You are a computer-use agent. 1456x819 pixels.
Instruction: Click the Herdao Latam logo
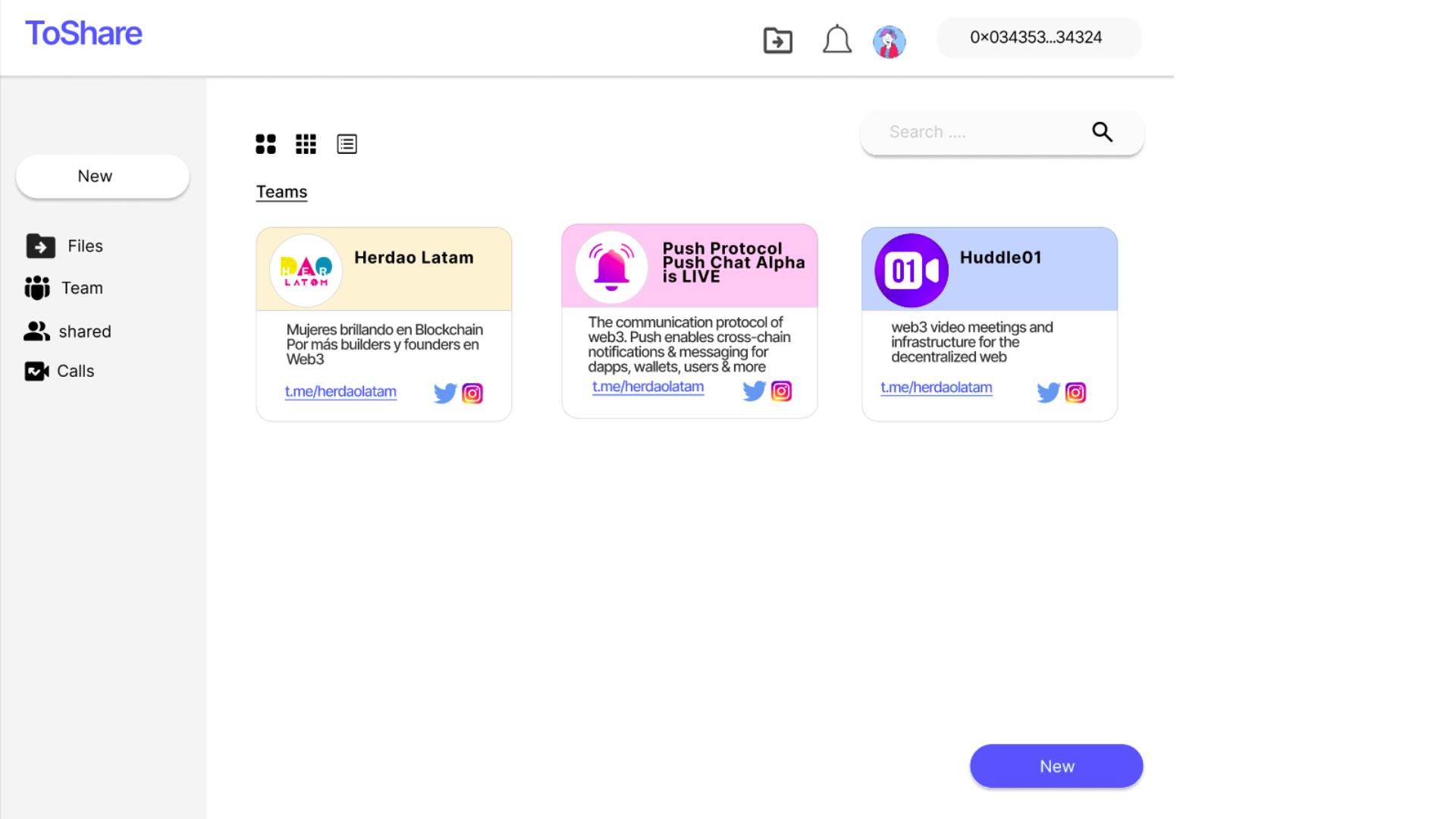(x=306, y=271)
